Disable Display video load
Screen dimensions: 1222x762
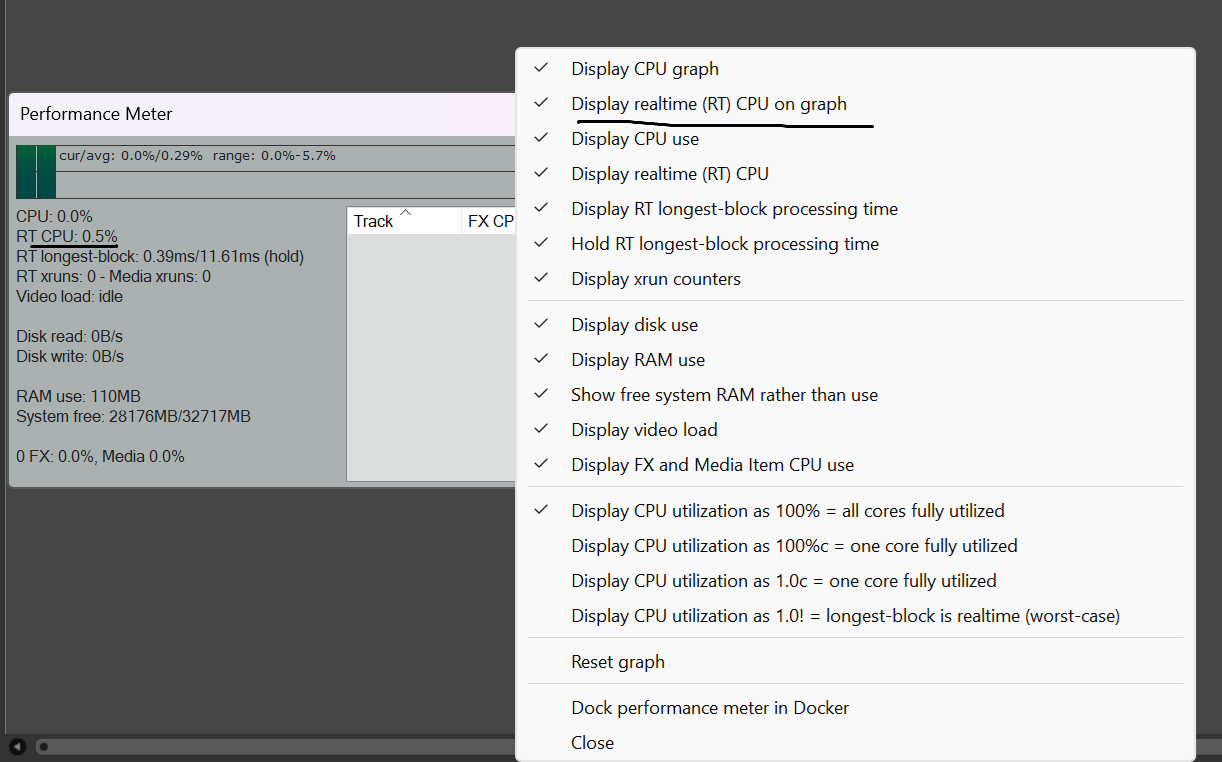coord(644,430)
